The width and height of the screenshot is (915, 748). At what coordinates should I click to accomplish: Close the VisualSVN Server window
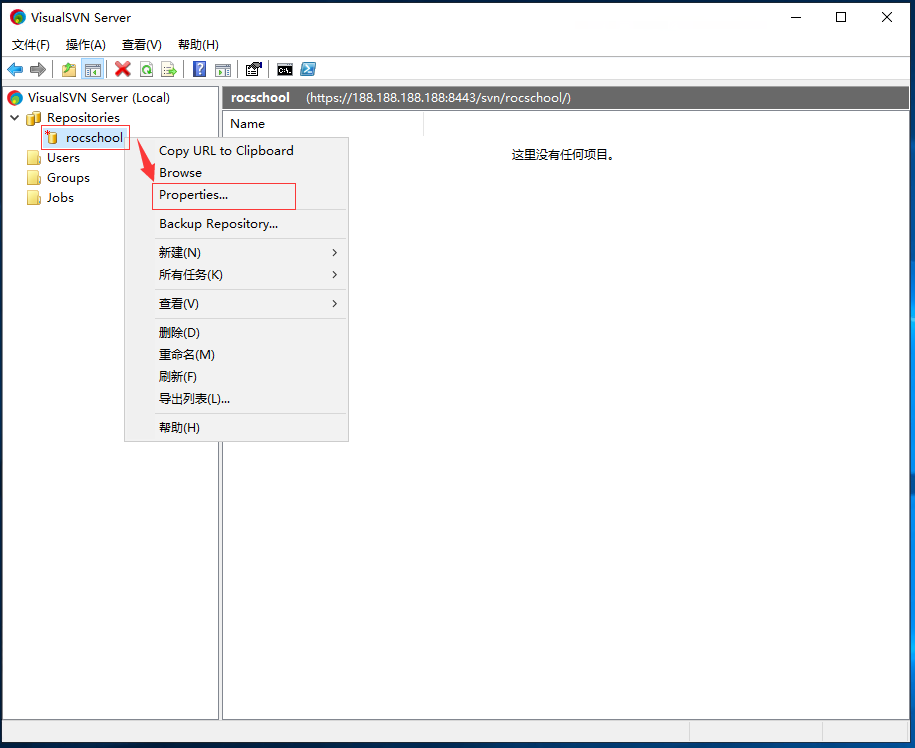coord(887,18)
